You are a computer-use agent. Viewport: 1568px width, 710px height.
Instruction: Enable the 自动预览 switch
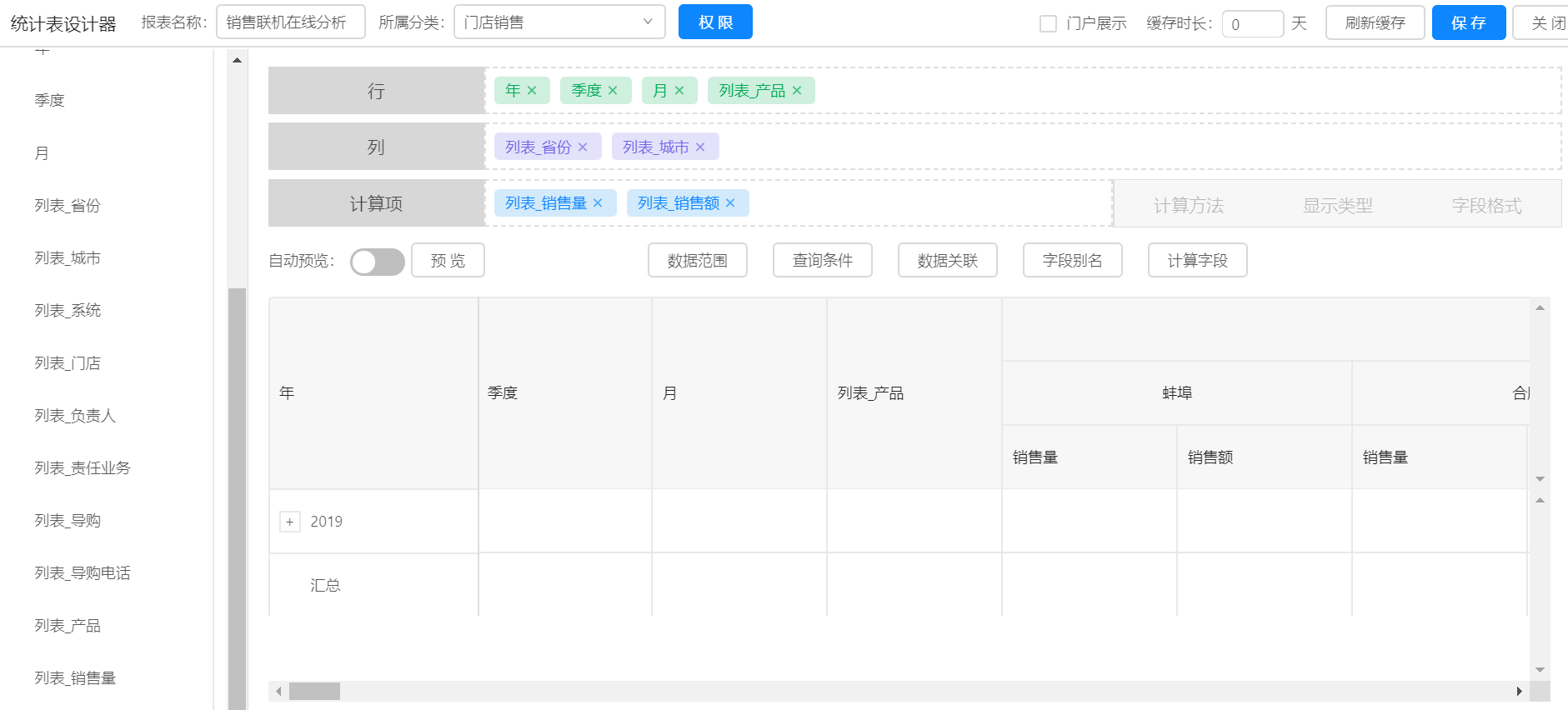coord(377,262)
